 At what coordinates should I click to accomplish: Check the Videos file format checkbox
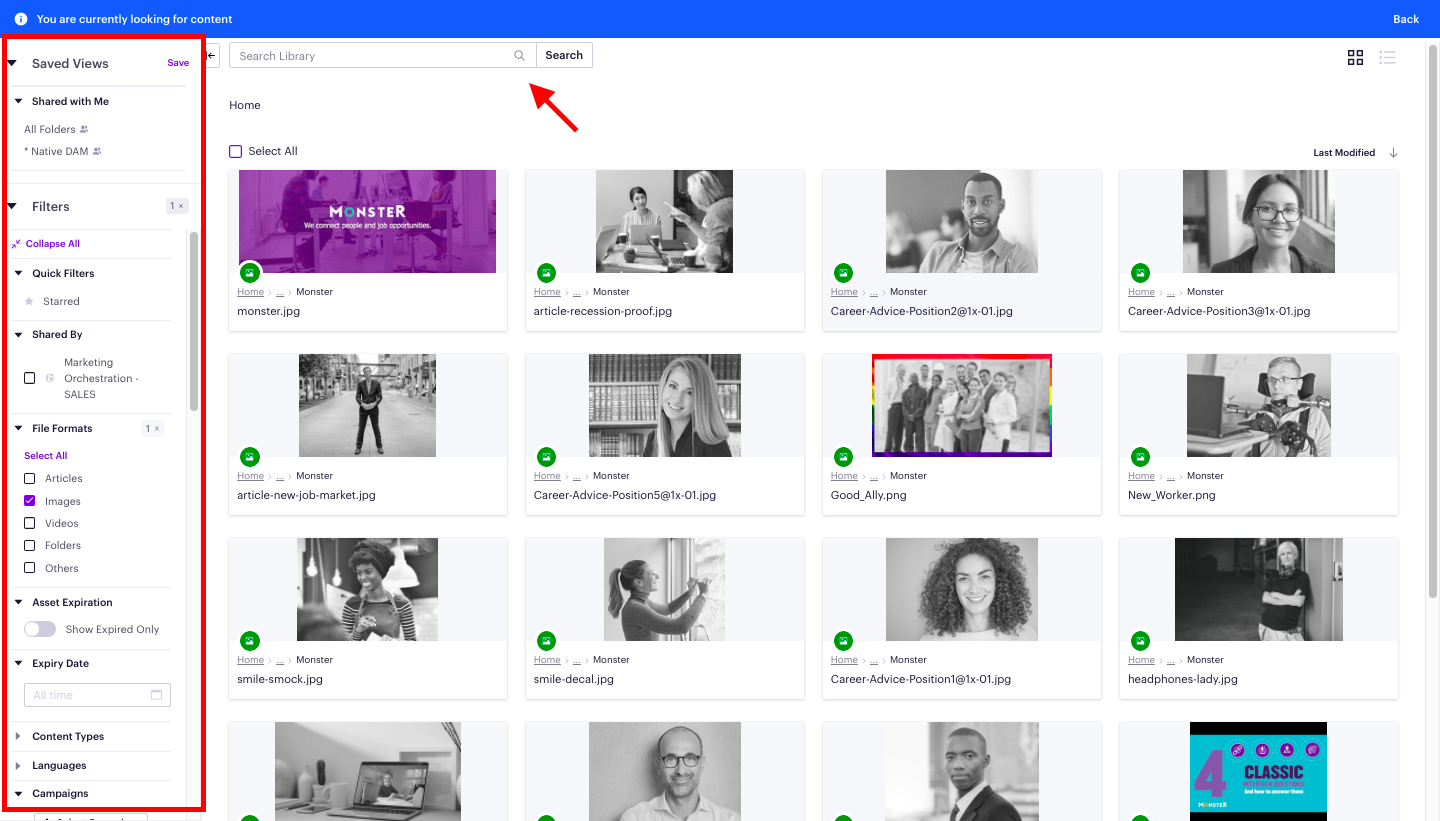tap(30, 523)
